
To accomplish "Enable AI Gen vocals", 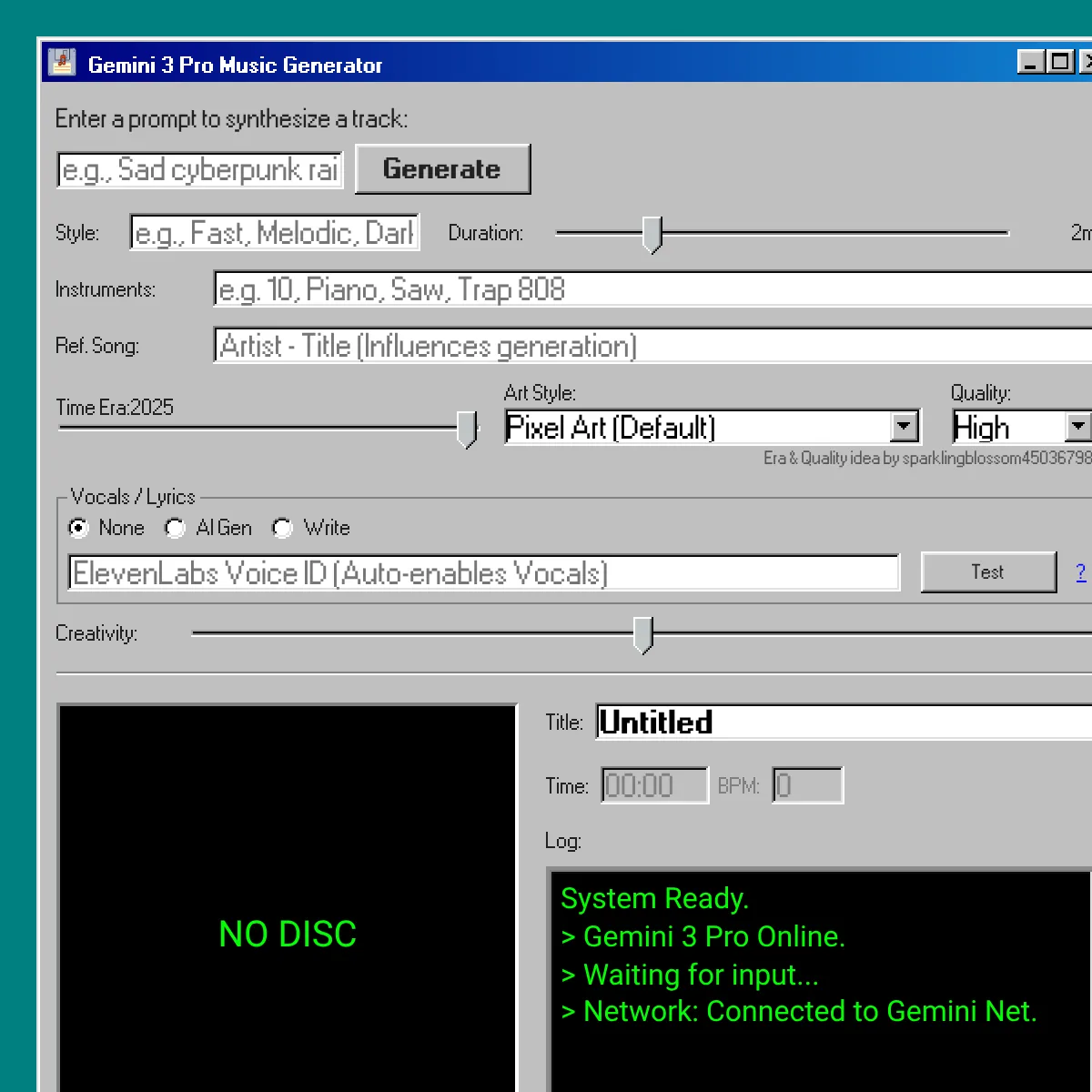I will tap(175, 528).
